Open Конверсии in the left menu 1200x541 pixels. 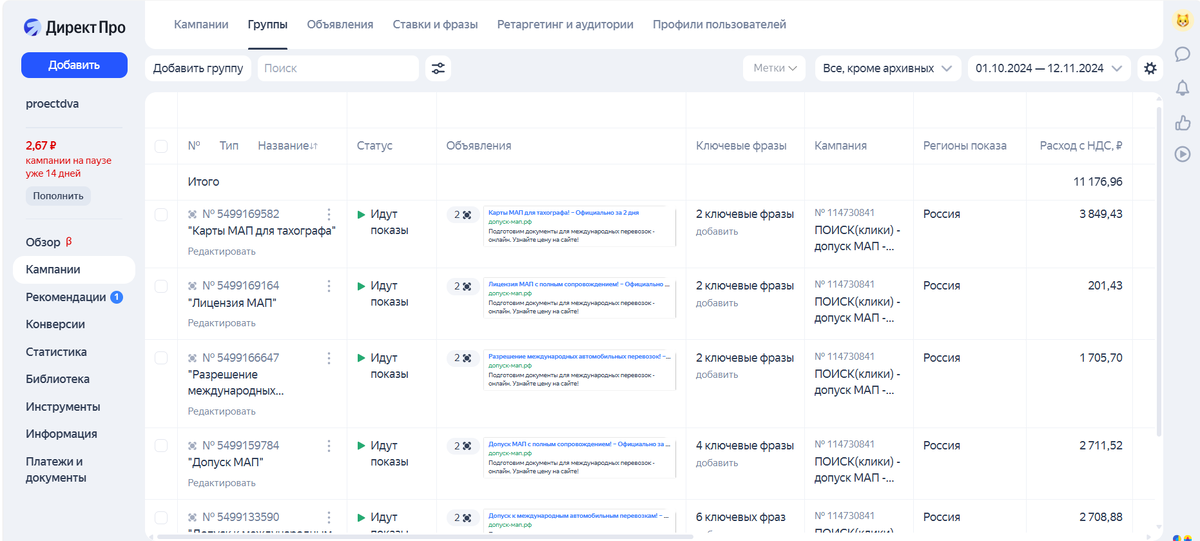click(x=55, y=324)
